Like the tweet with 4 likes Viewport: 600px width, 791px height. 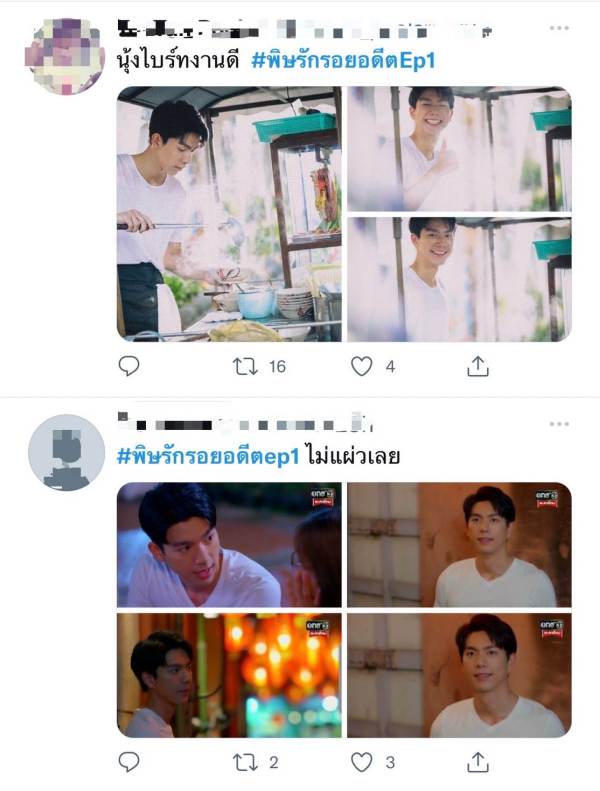(x=361, y=366)
